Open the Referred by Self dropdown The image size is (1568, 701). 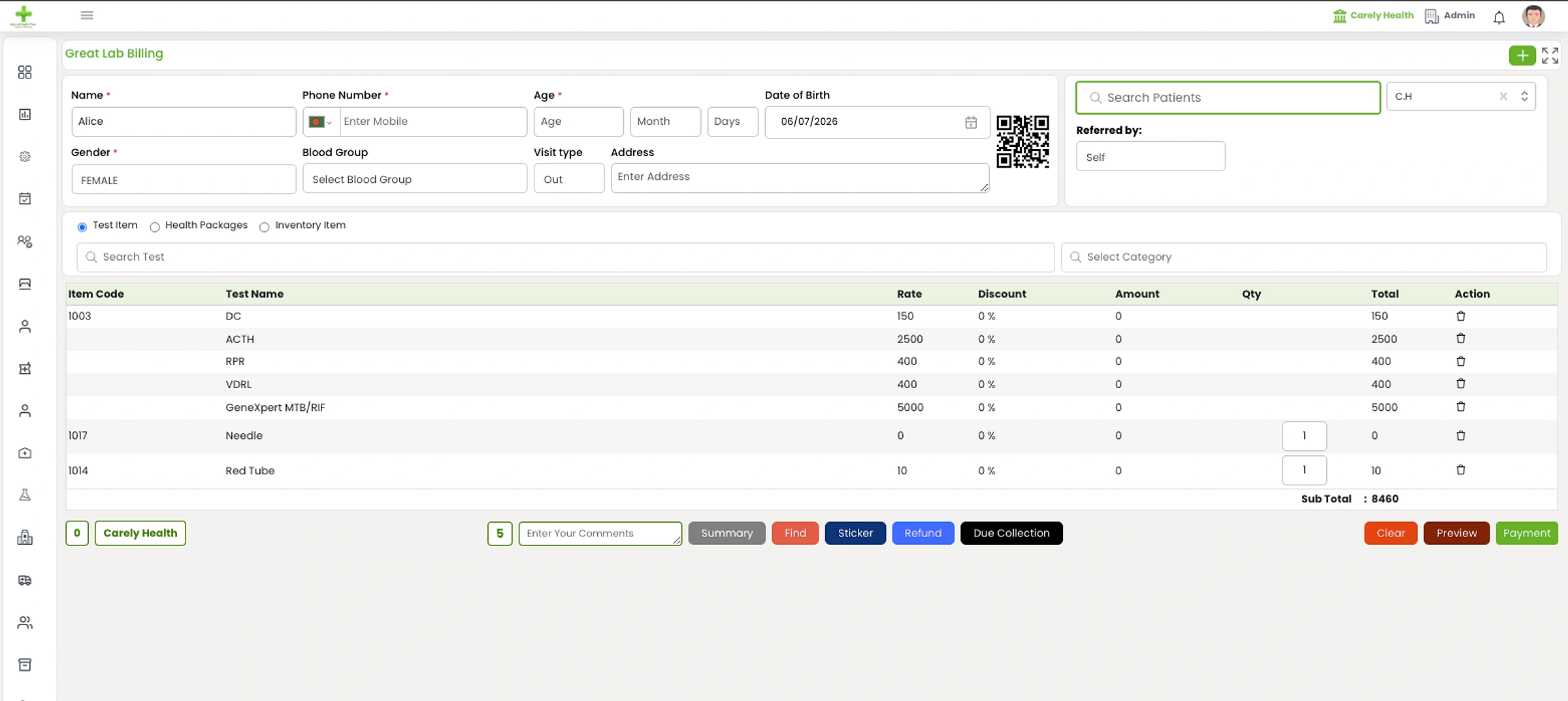[x=1151, y=157]
